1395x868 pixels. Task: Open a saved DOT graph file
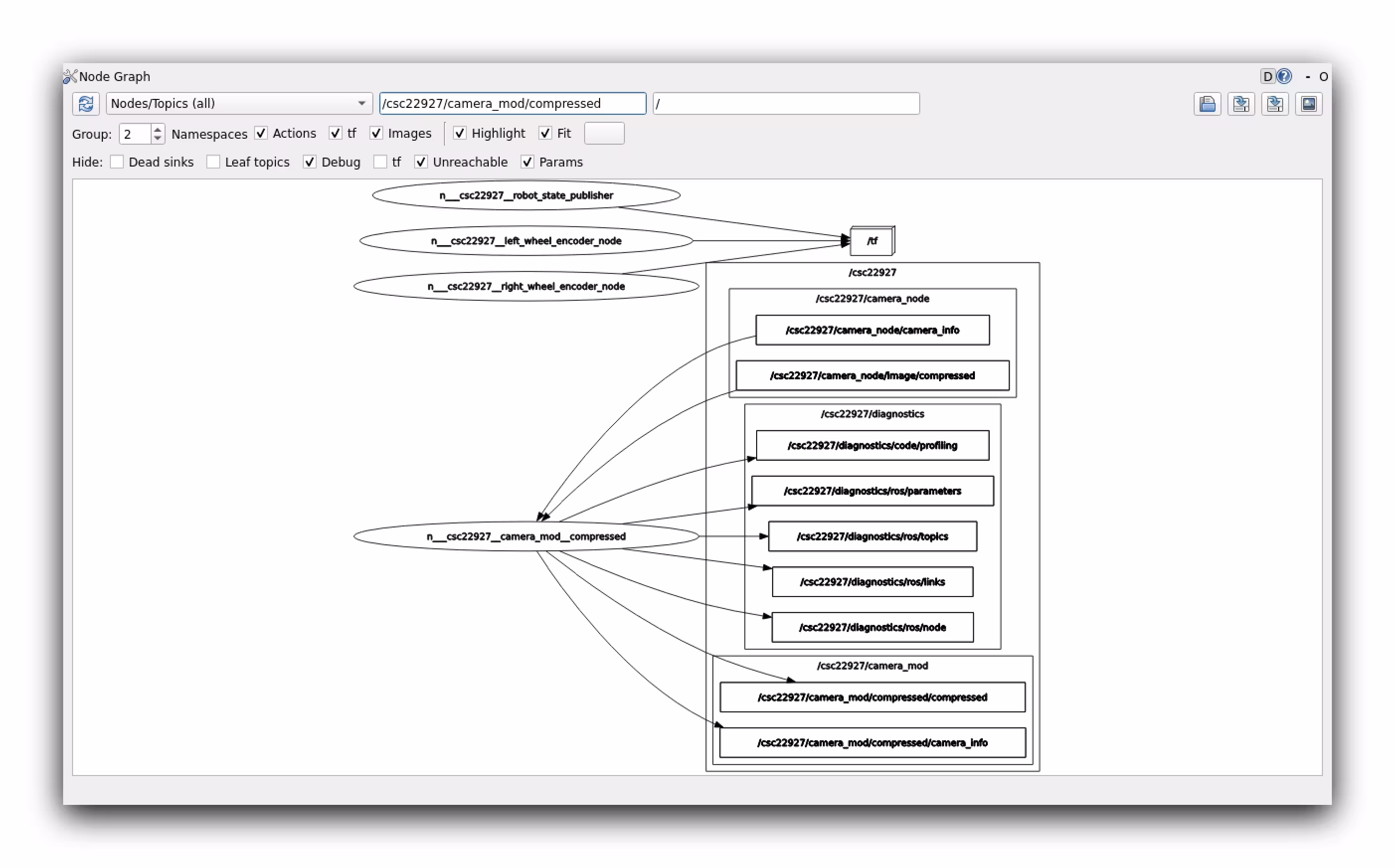(x=1207, y=104)
